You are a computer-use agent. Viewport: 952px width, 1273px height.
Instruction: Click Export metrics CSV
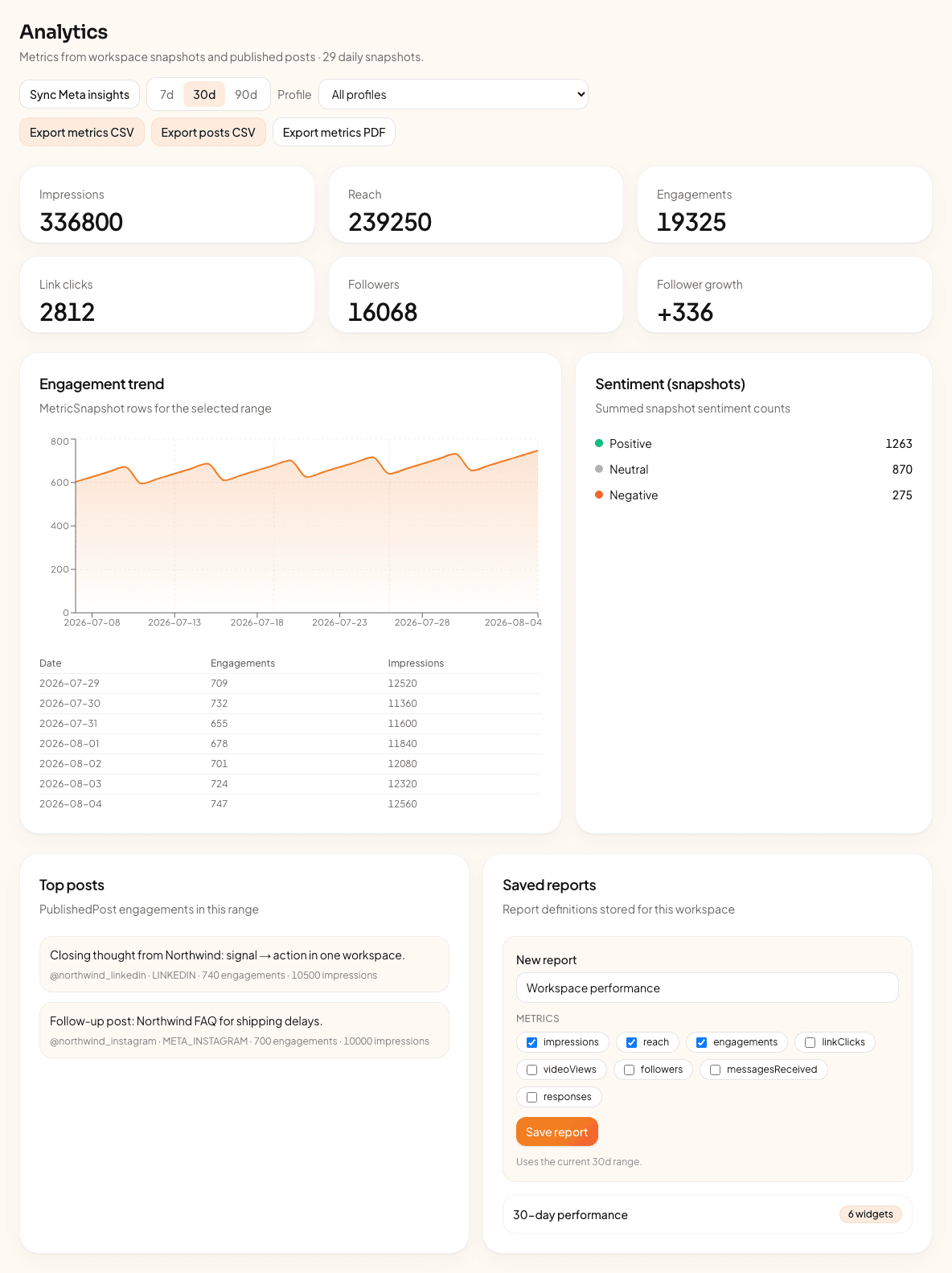point(82,133)
